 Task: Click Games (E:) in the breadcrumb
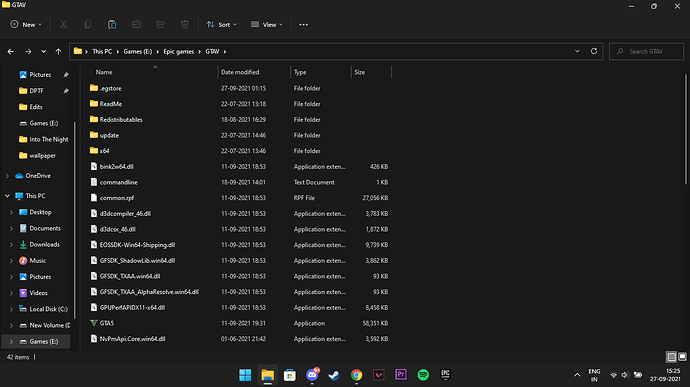138,52
